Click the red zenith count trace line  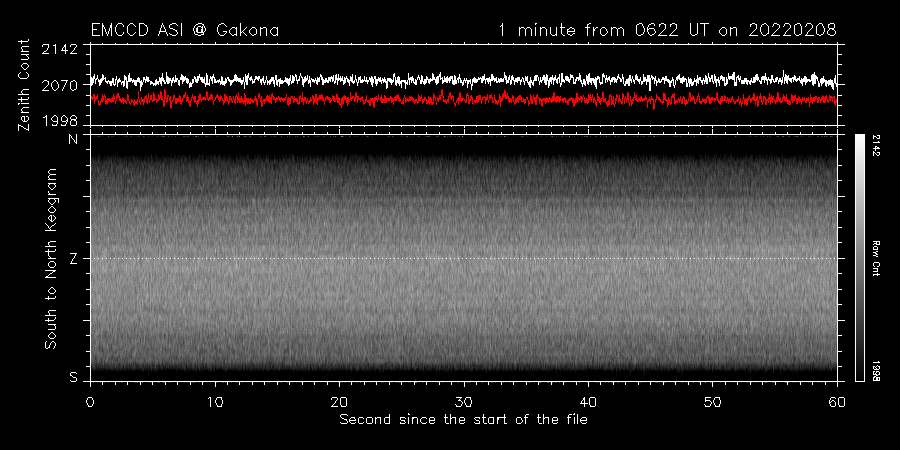[x=463, y=99]
